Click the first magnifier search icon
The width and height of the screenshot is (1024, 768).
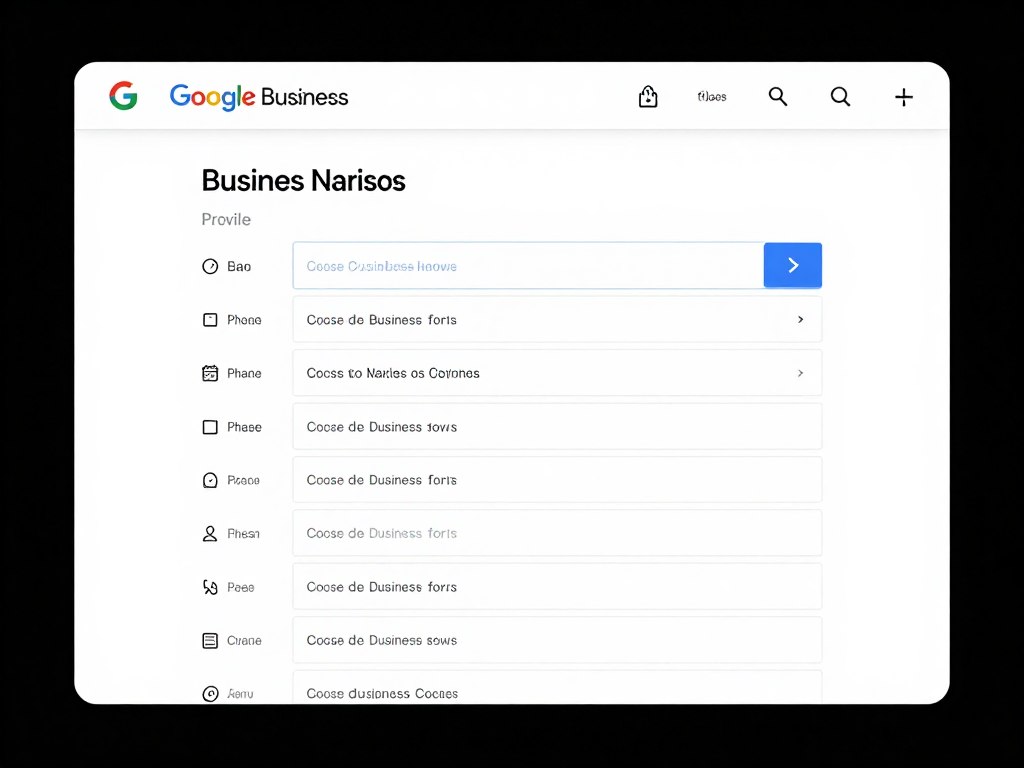[x=778, y=97]
